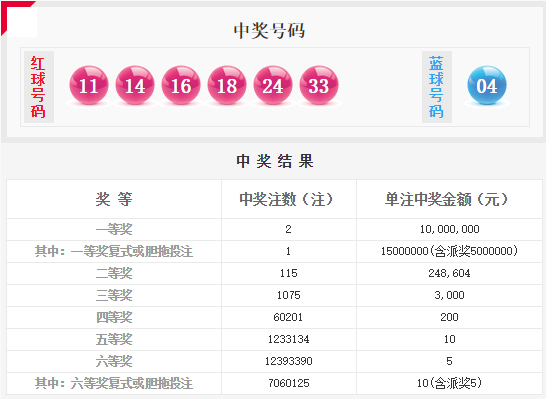Click the red ball number 16
The image size is (546, 399).
point(181,85)
